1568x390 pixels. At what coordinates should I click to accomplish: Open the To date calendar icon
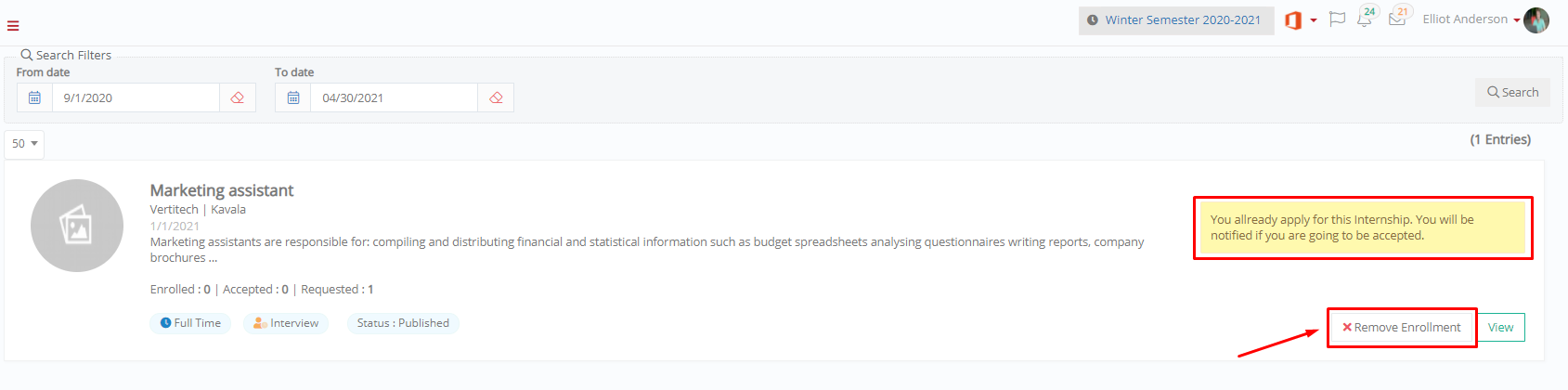293,97
